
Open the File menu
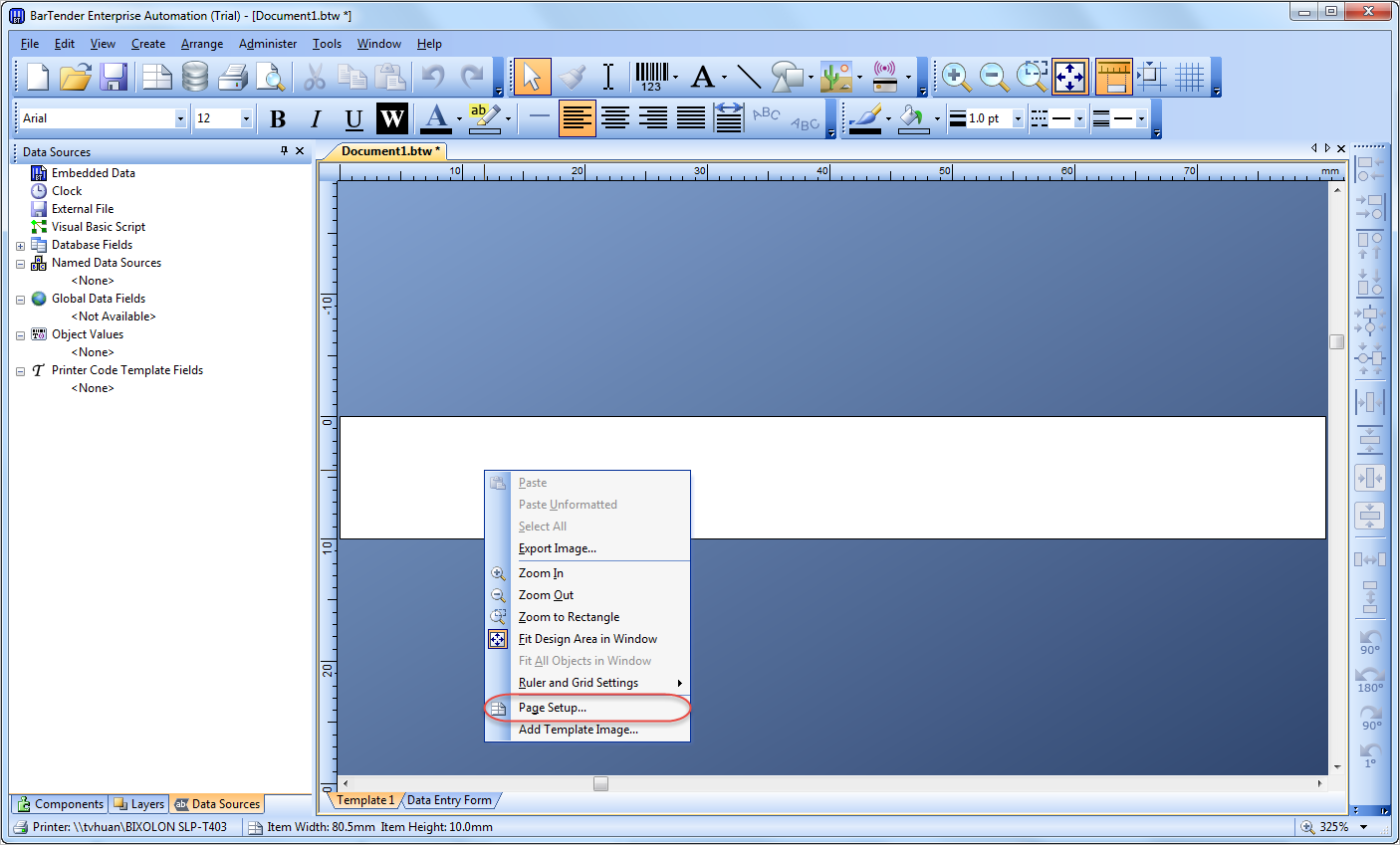click(30, 44)
